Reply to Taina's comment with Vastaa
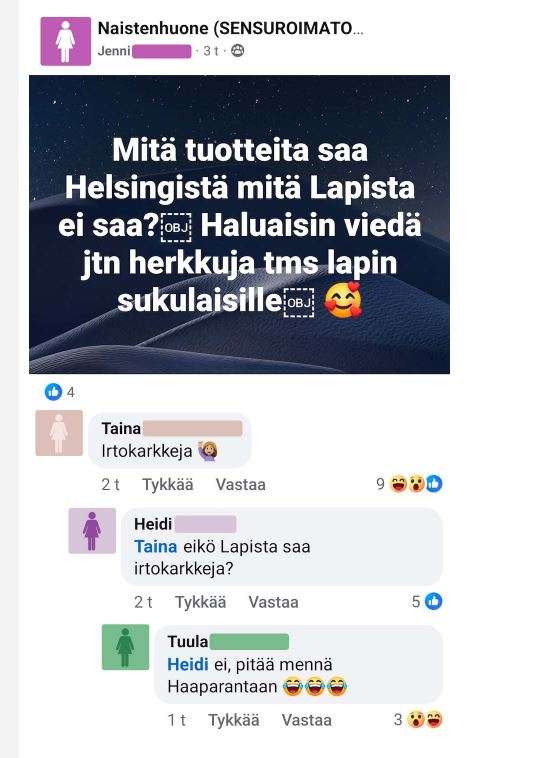The height and width of the screenshot is (758, 537). pos(241,484)
